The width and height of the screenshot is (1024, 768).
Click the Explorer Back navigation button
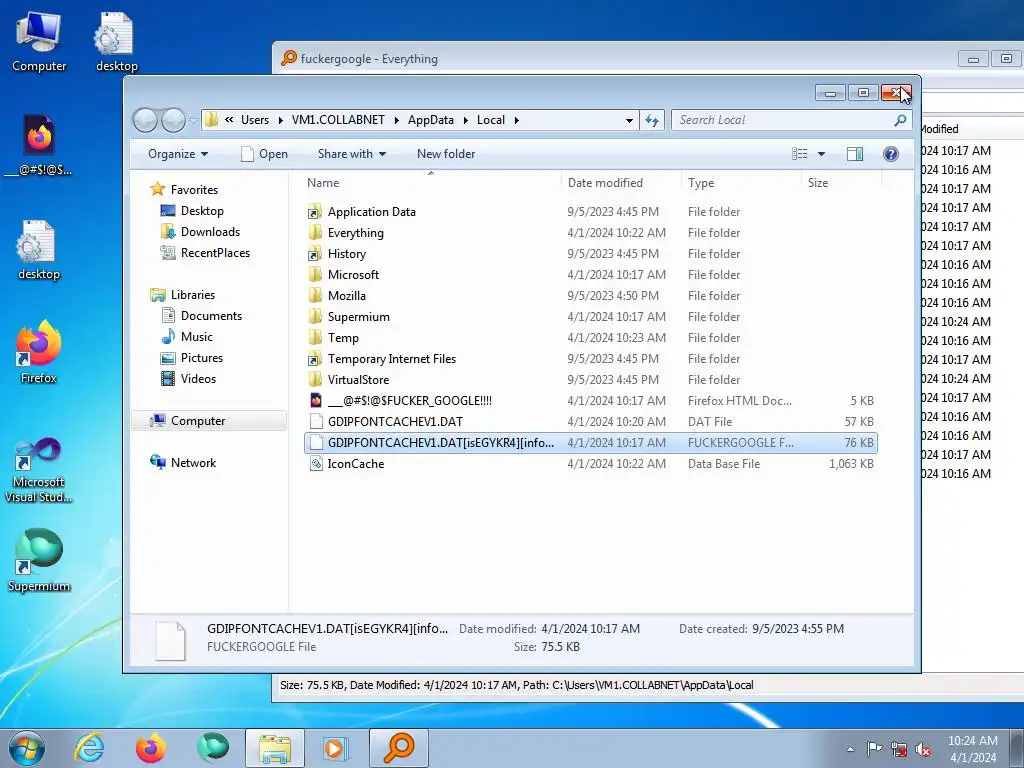coord(146,120)
